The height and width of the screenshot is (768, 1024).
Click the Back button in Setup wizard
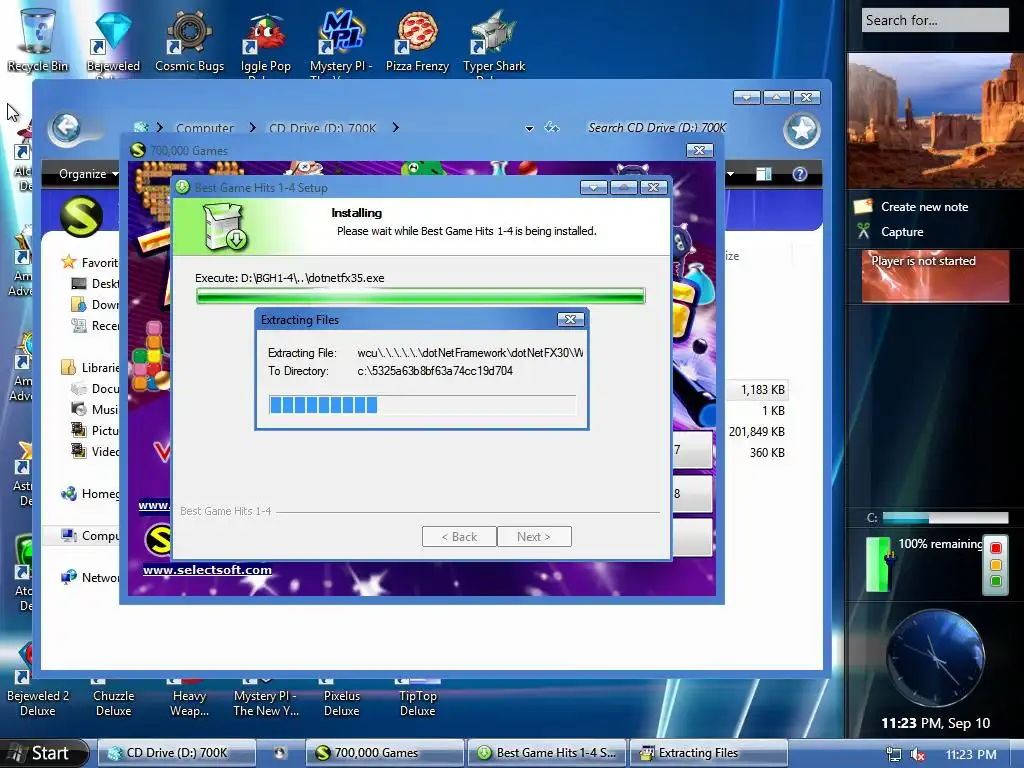coord(459,537)
